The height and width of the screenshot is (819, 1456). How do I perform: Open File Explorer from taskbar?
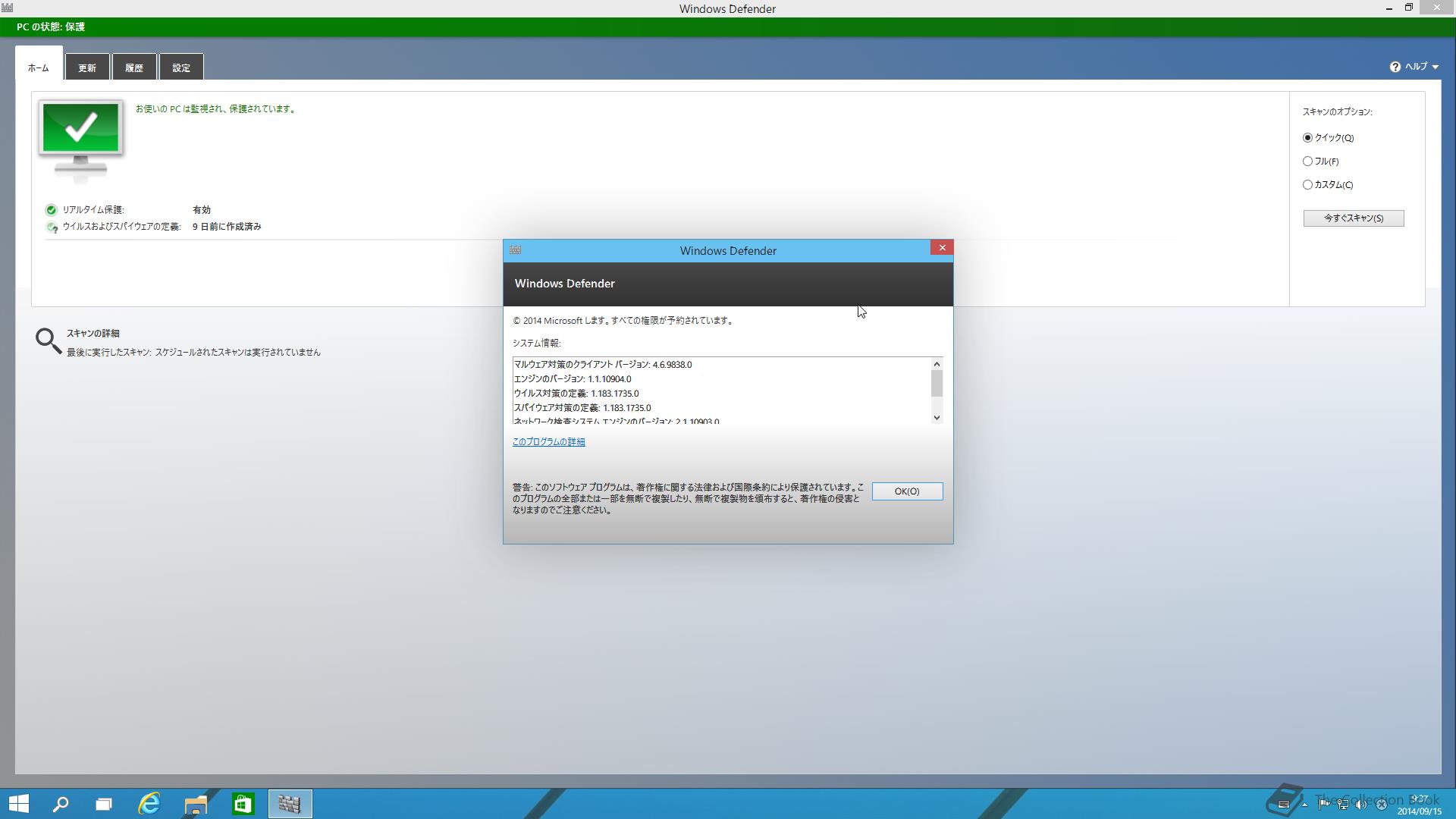(x=196, y=804)
